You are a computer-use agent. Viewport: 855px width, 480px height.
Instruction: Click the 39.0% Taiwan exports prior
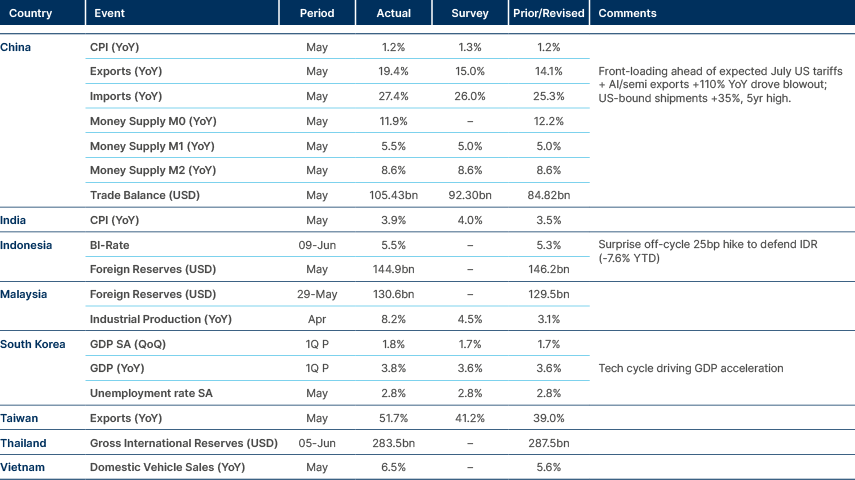coord(549,418)
